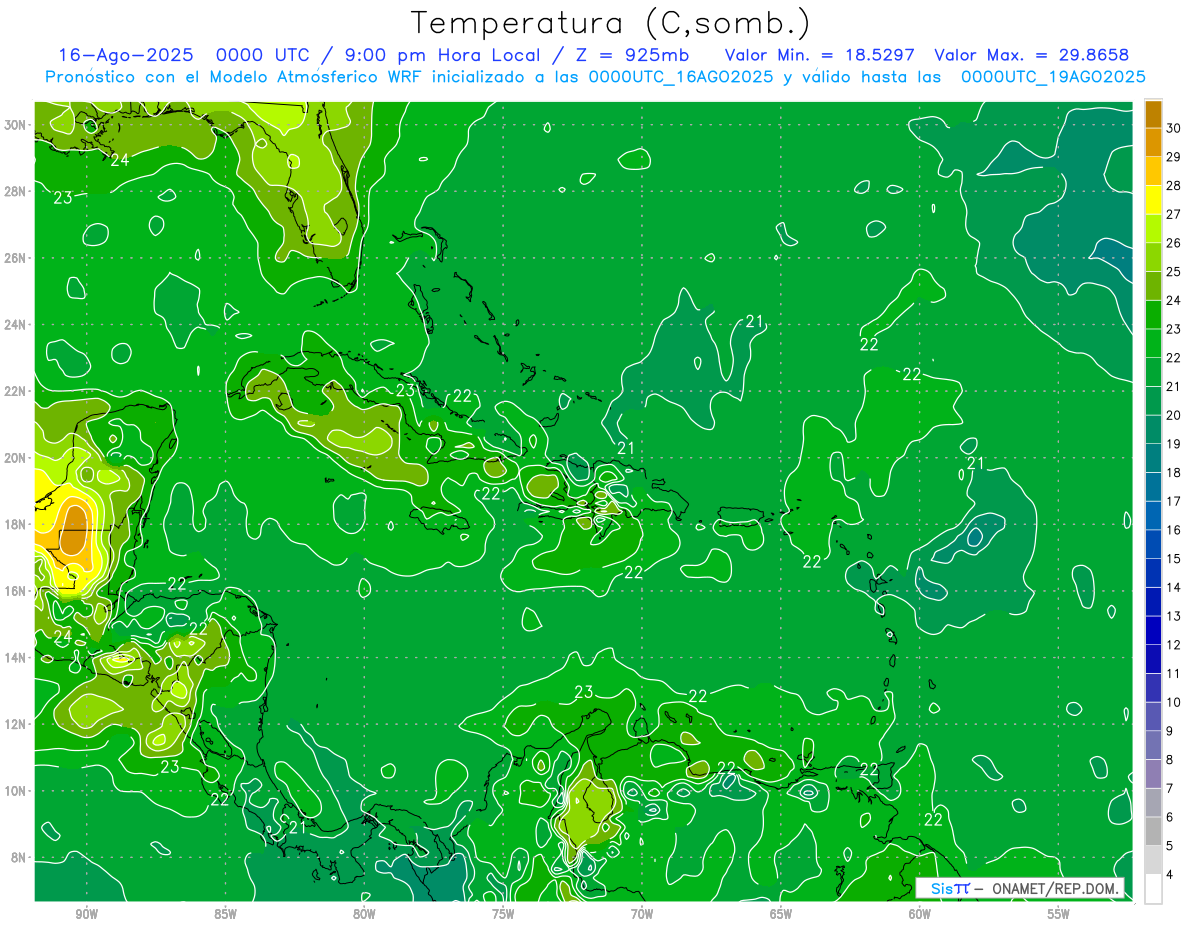This screenshot has height=927, width=1200.
Task: Click the title "Temperatura (C,somb.)"
Action: (609, 23)
